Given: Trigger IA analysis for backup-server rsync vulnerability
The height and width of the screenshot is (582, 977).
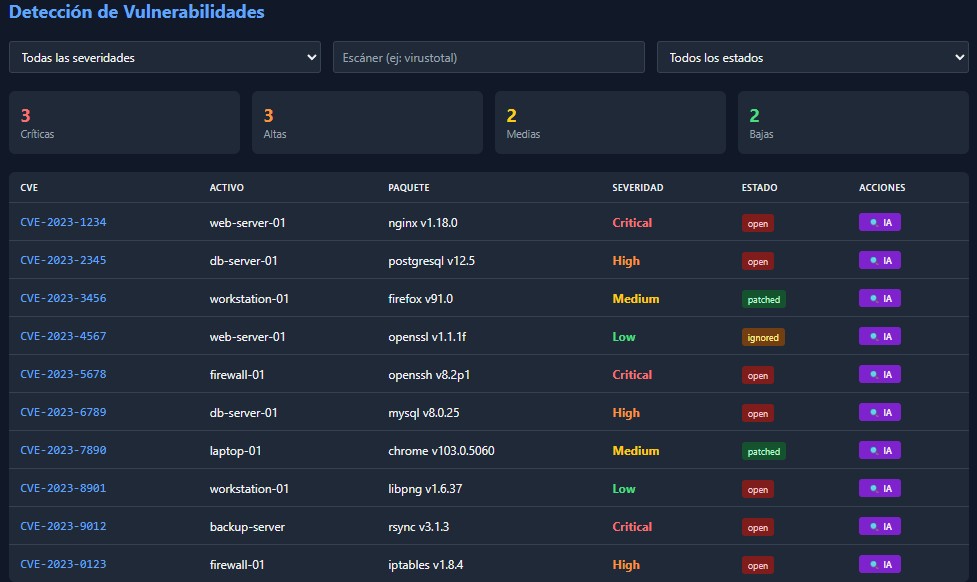Looking at the screenshot, I should click(x=879, y=526).
